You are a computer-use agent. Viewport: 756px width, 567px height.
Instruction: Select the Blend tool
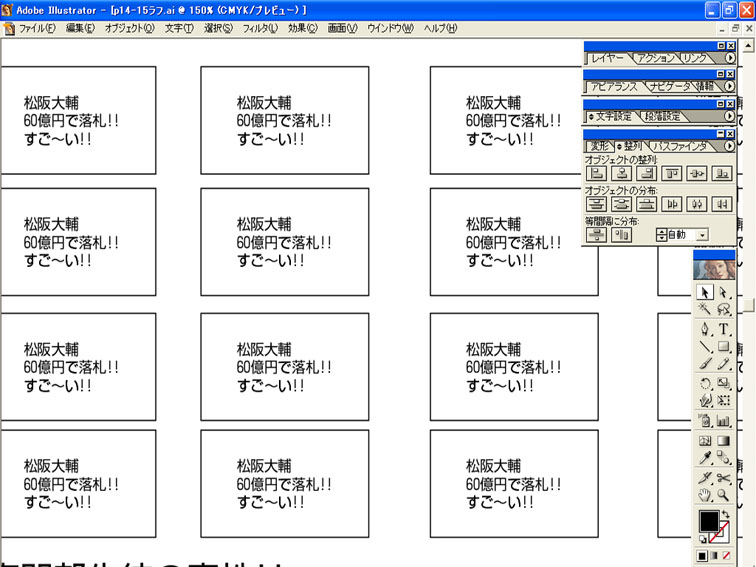(x=723, y=458)
